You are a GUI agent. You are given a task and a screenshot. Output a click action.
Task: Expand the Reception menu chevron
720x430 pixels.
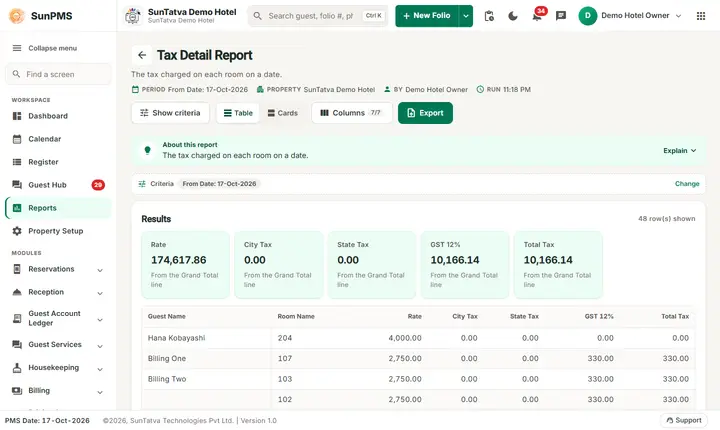100,293
